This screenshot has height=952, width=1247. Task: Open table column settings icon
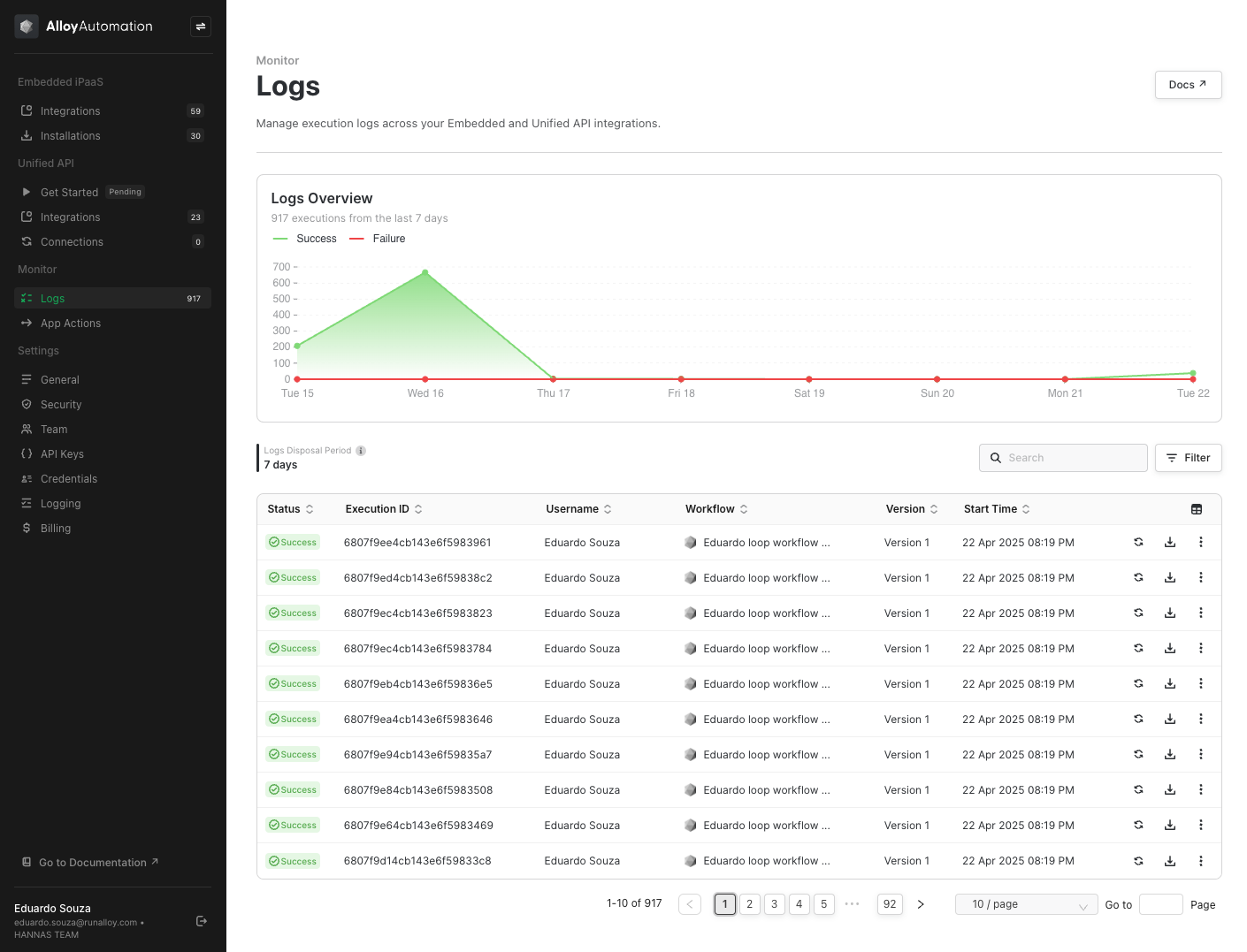pyautogui.click(x=1197, y=509)
